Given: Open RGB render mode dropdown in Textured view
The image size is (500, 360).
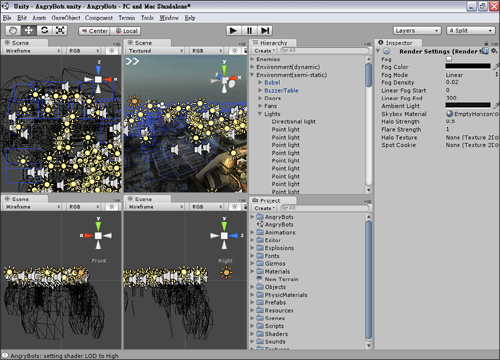Looking at the screenshot, I should pos(207,51).
